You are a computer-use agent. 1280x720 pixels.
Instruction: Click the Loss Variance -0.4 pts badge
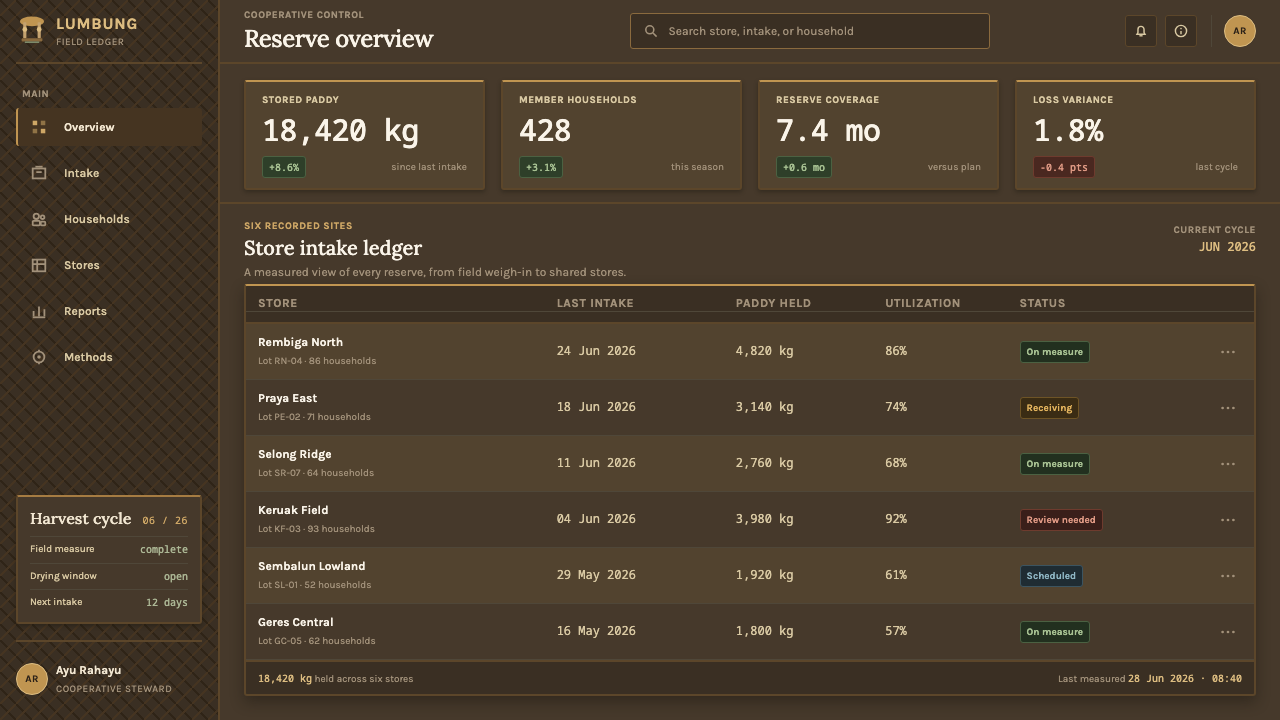[1064, 167]
